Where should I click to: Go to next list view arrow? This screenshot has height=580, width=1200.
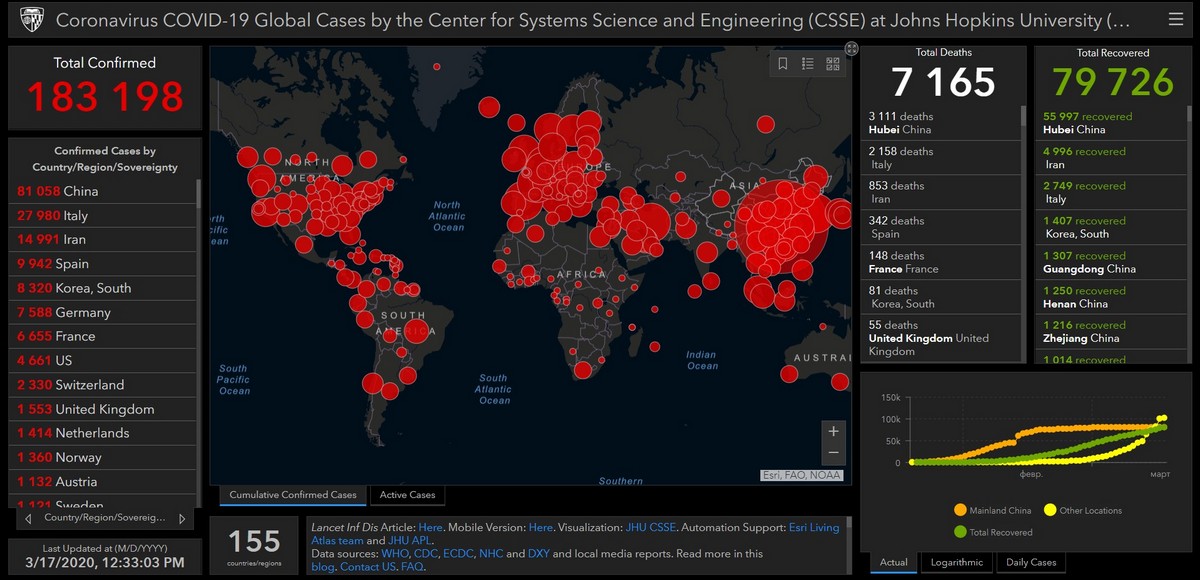point(181,519)
